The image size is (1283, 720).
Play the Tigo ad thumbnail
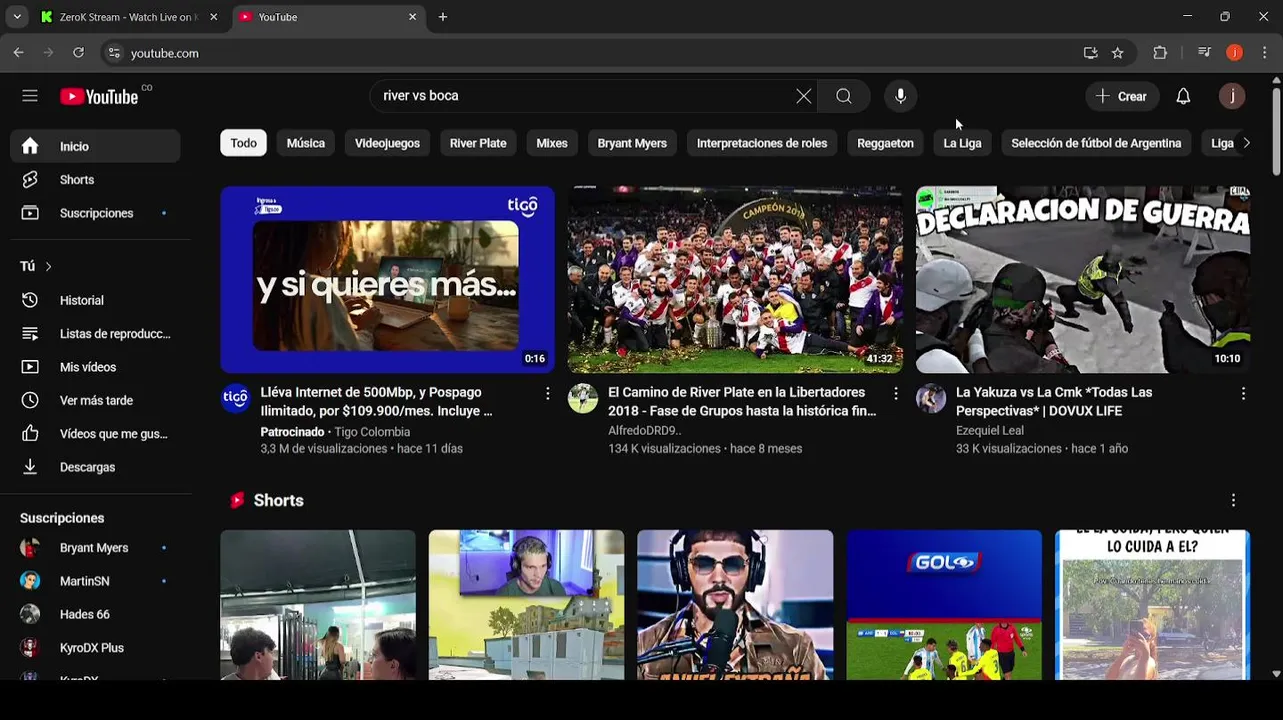click(387, 279)
